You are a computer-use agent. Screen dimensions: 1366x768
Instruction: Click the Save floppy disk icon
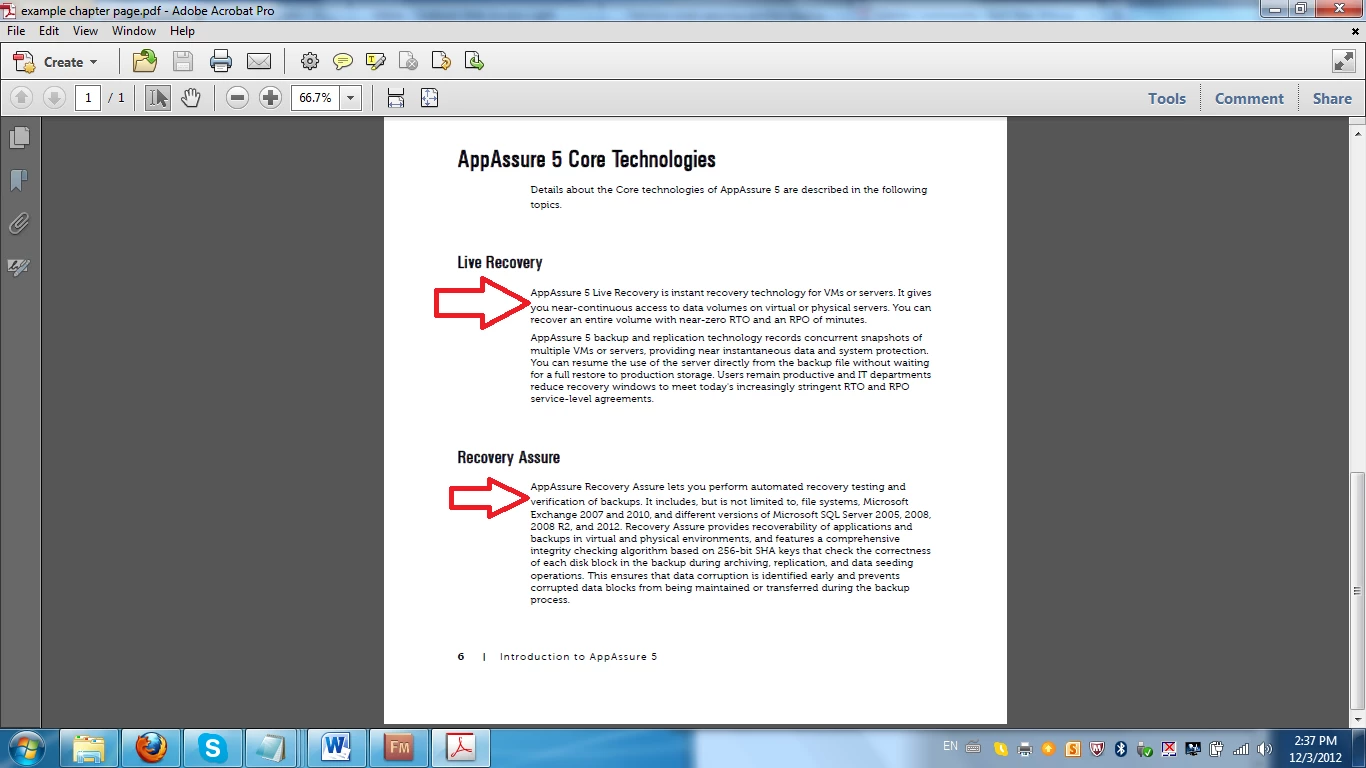pyautogui.click(x=183, y=61)
